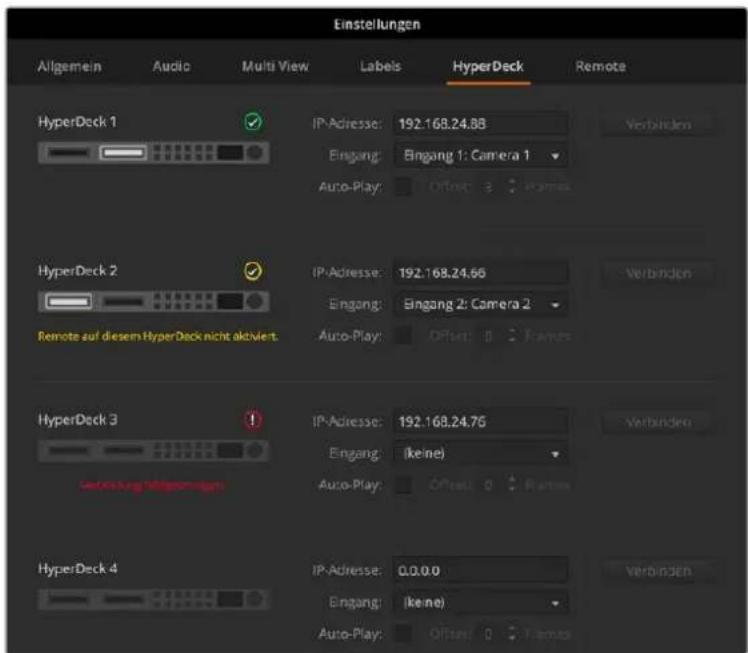This screenshot has height=653, width=748.
Task: Open the Audio tab
Action: coord(171,66)
